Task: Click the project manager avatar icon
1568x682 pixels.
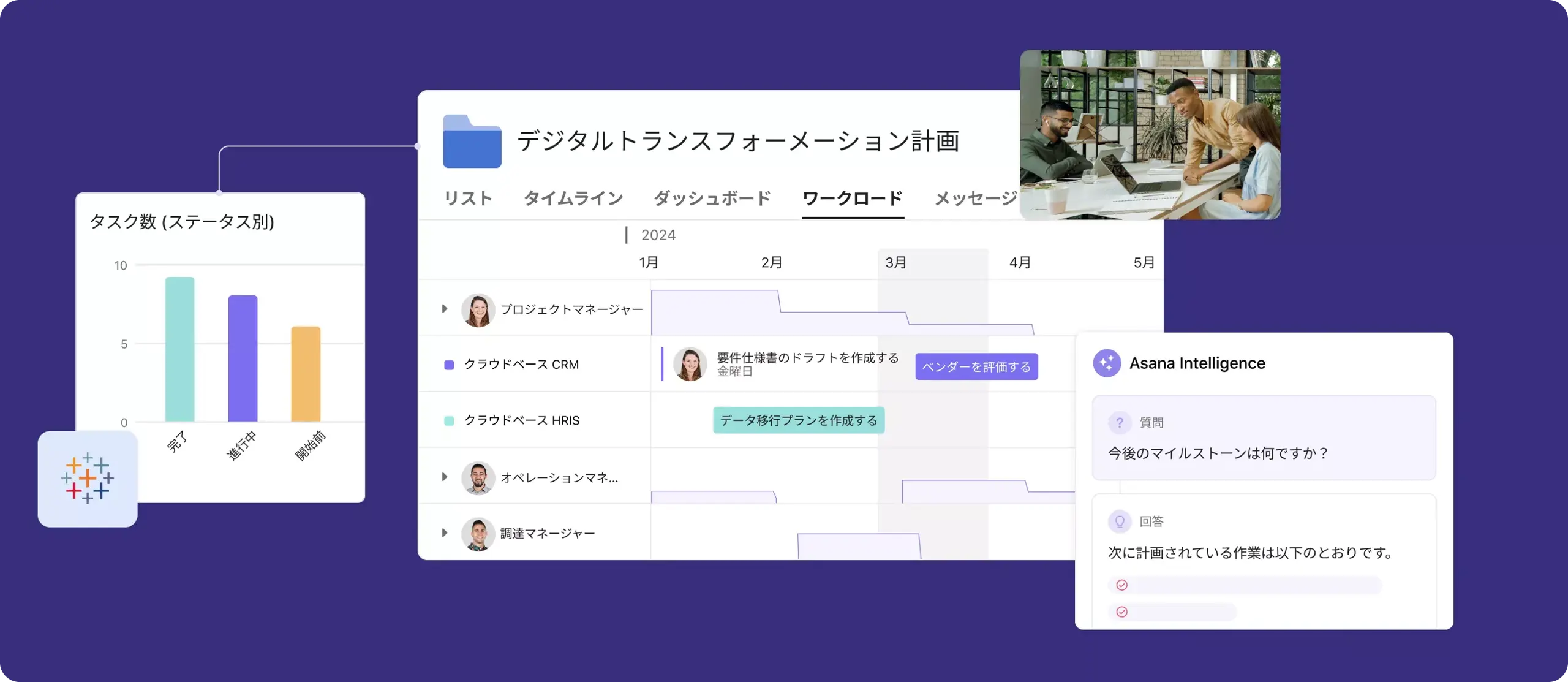Action: coord(477,309)
